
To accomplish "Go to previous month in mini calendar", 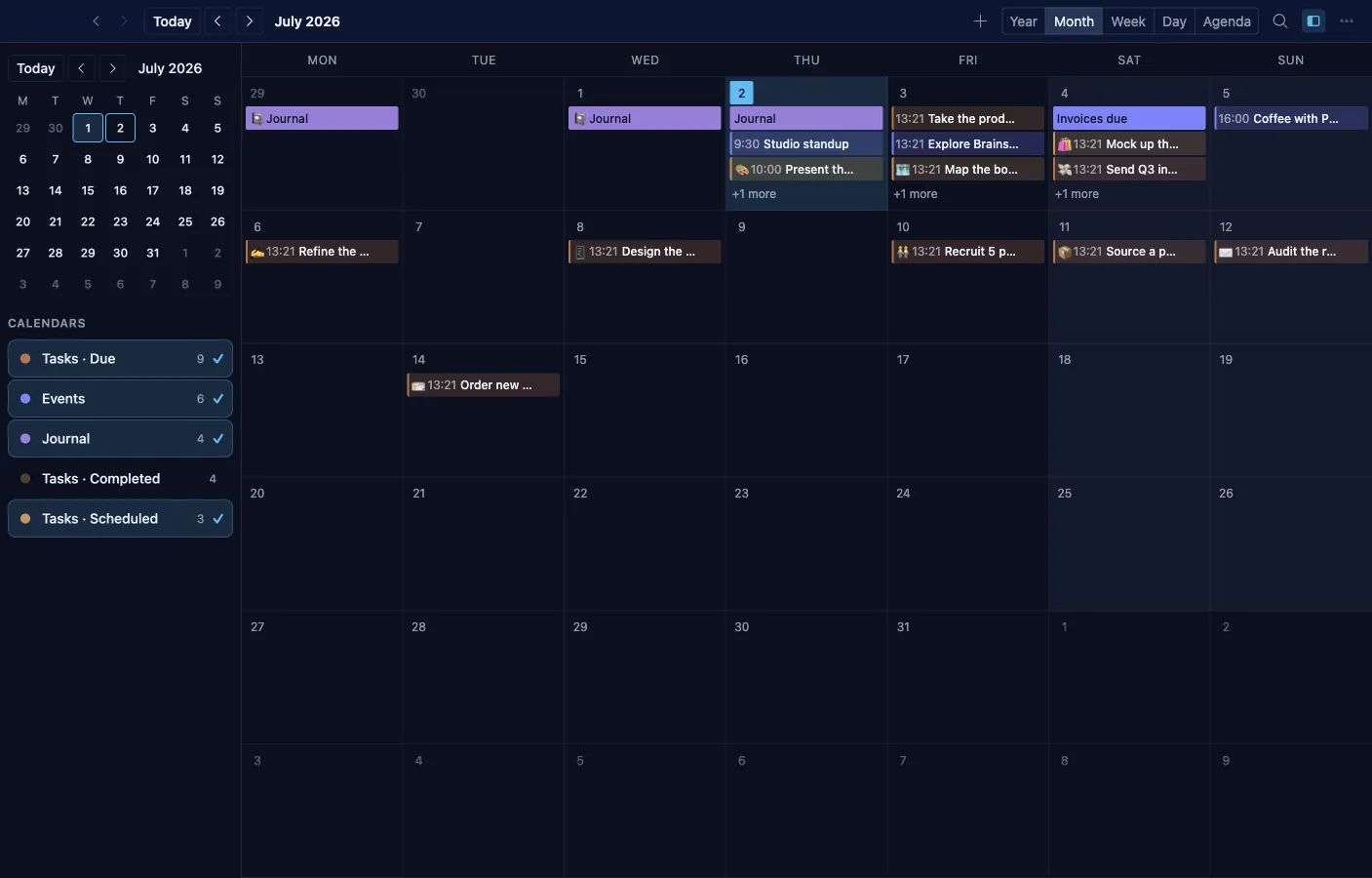I will (81, 68).
